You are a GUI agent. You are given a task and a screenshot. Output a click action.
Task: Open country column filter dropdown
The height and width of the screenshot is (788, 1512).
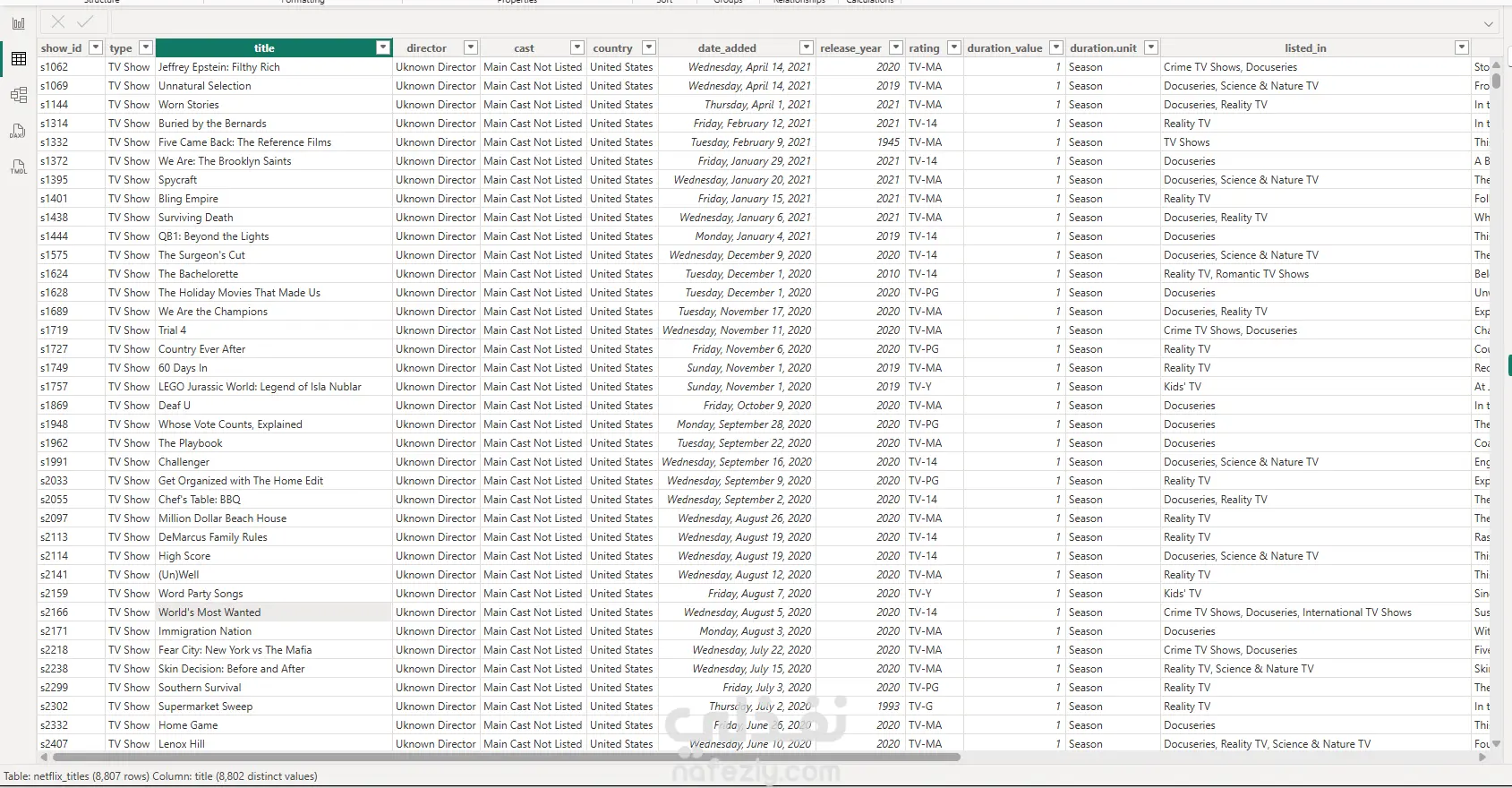(649, 47)
